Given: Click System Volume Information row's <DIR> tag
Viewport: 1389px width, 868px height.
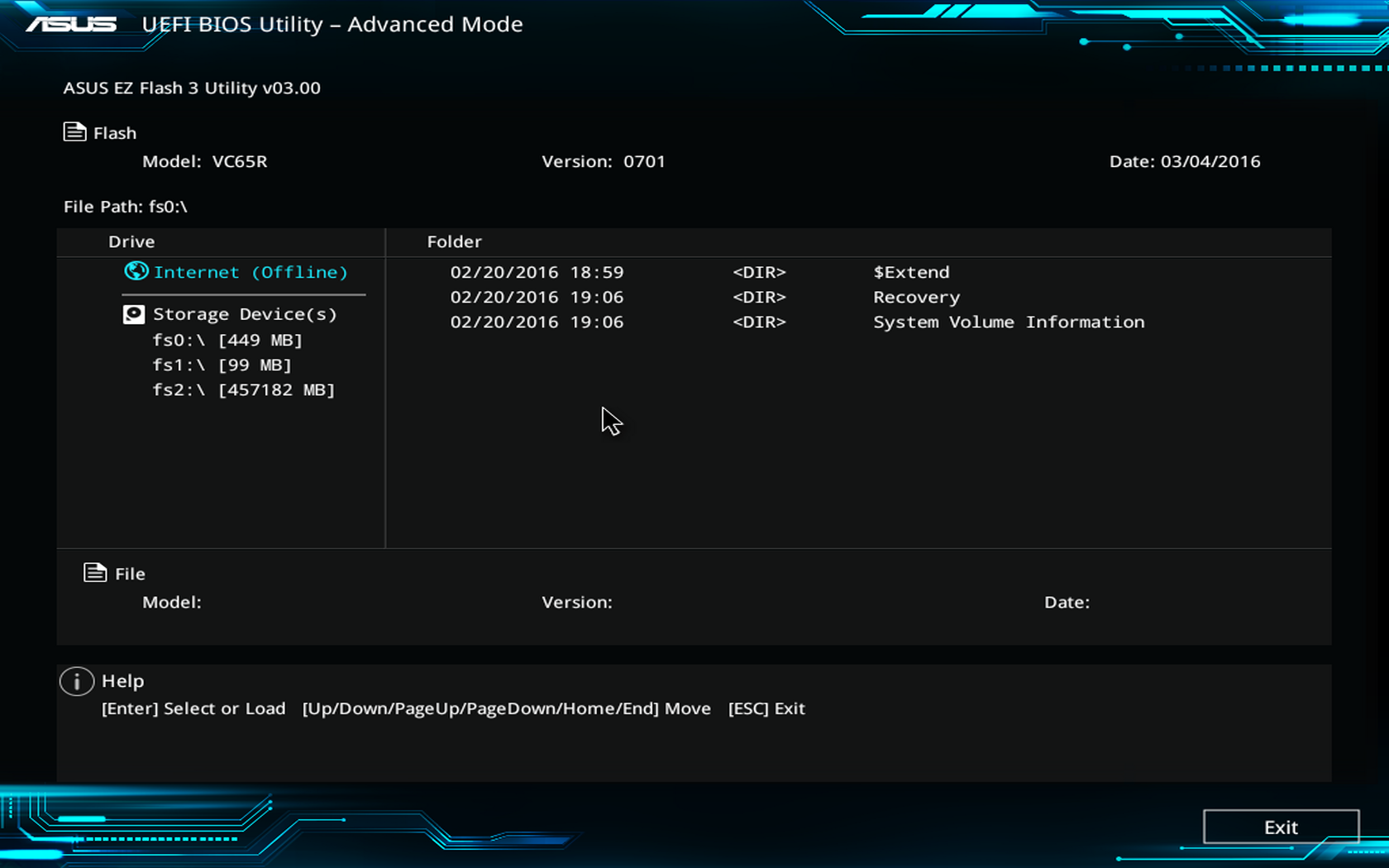Looking at the screenshot, I should point(759,322).
